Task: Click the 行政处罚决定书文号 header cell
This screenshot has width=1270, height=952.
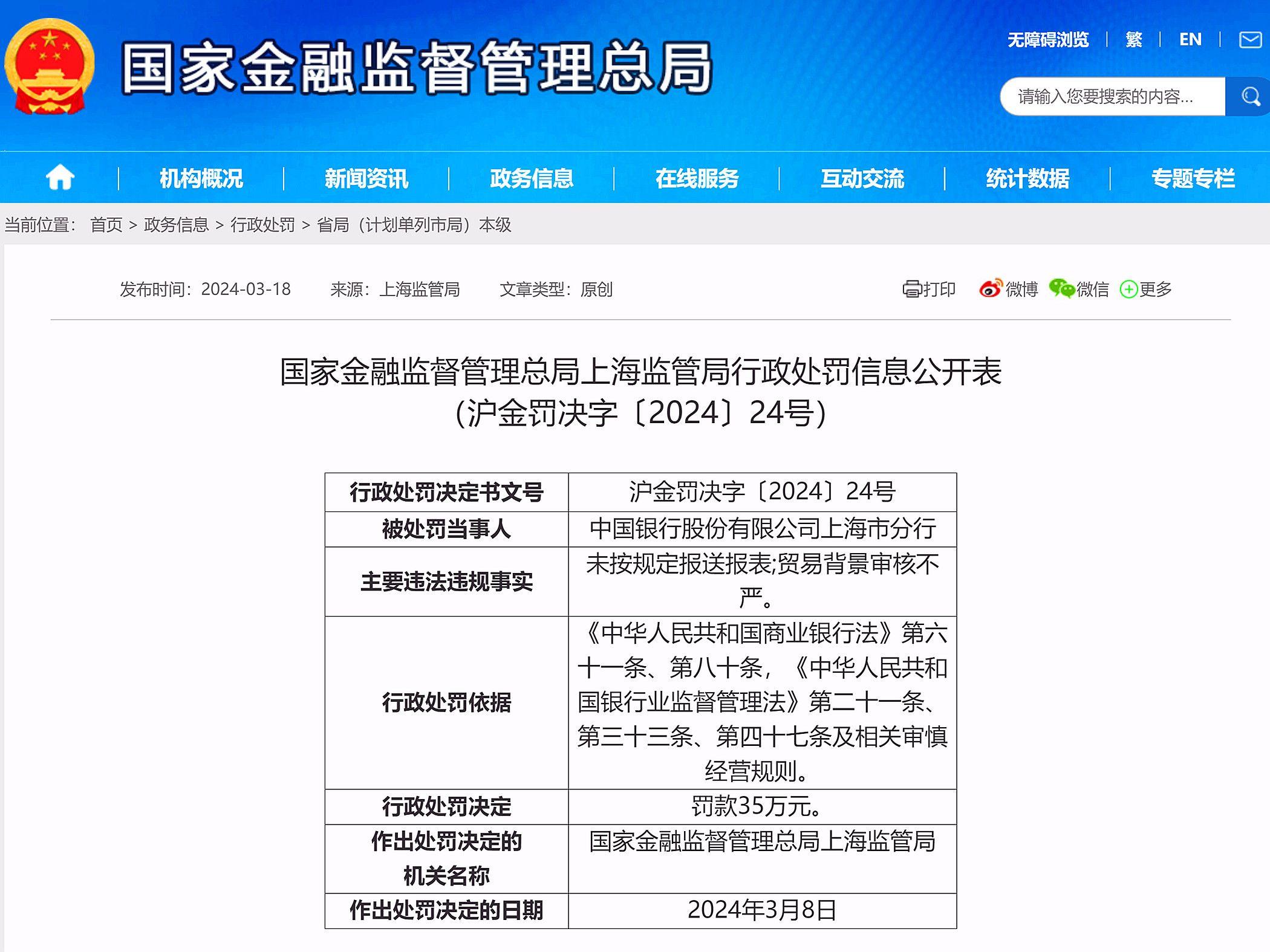Action: (x=446, y=492)
